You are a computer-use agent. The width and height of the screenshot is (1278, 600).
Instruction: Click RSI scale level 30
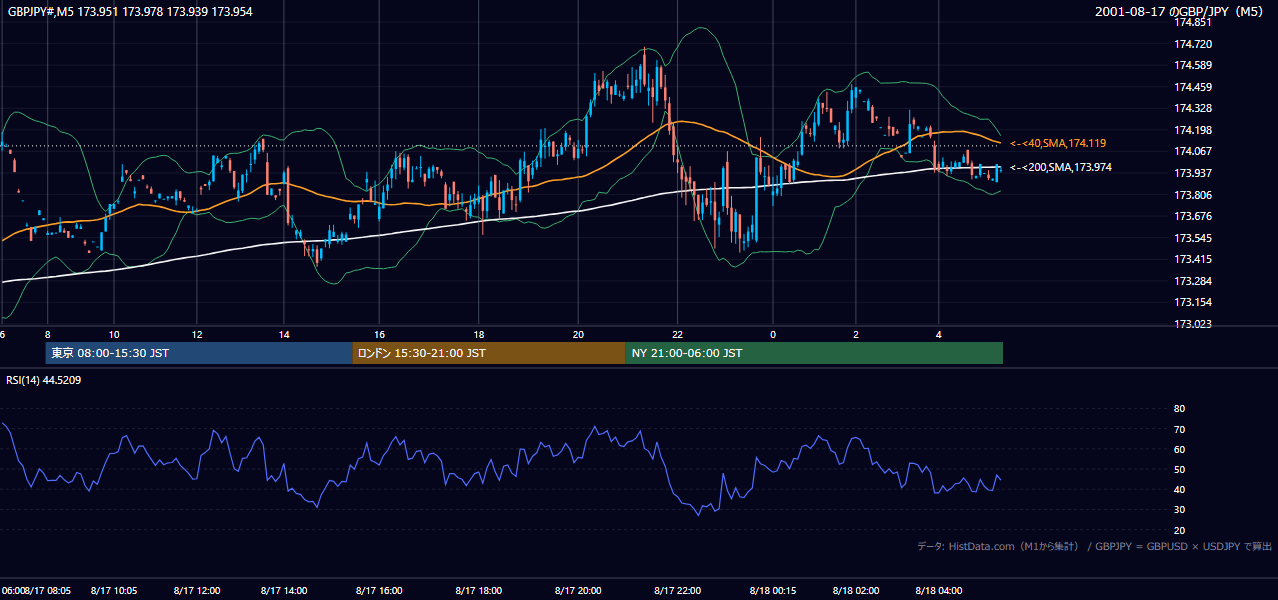[x=1179, y=510]
